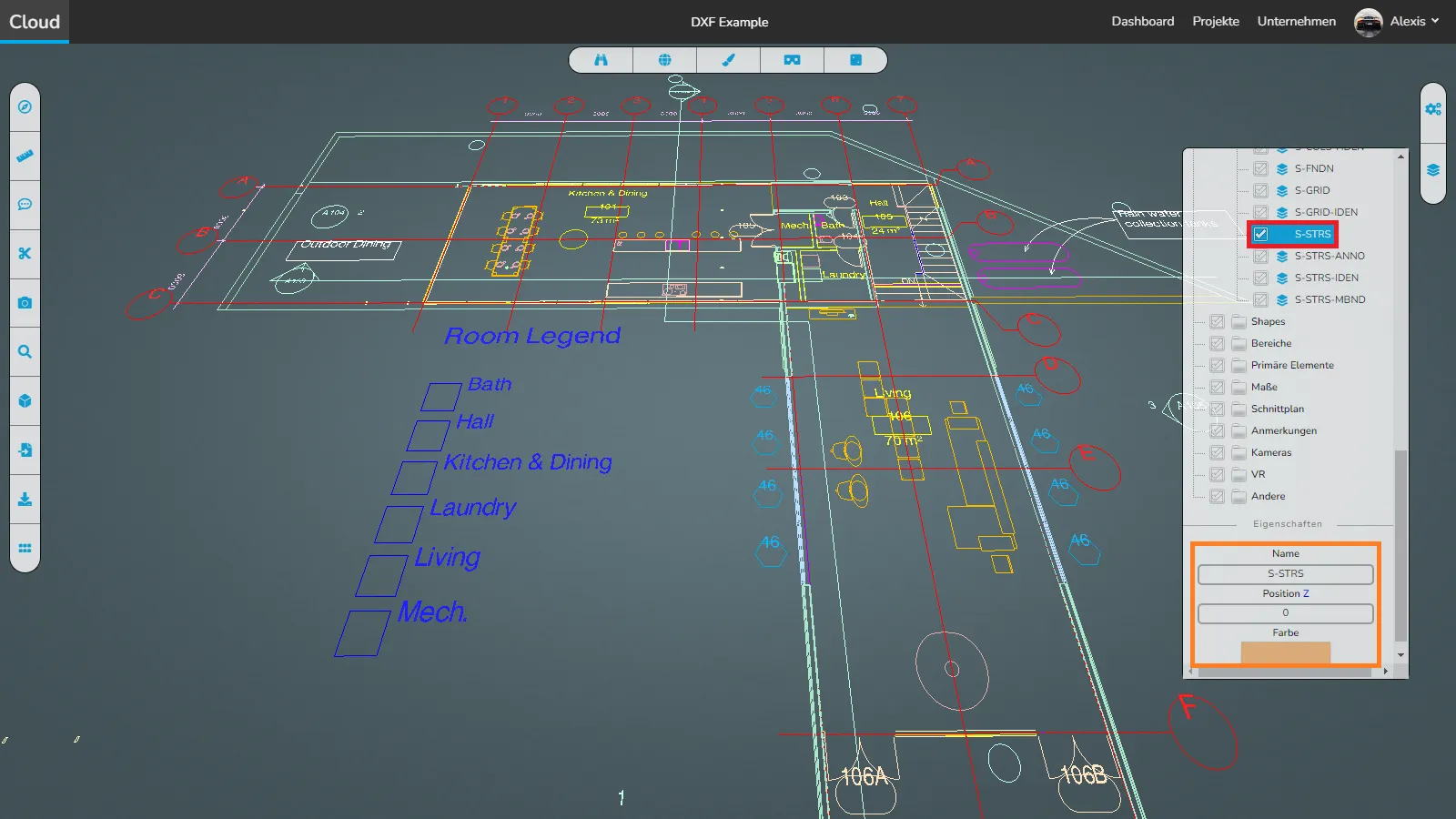Select the VR tree item
Screen dimensions: 1456x819
click(x=1258, y=474)
